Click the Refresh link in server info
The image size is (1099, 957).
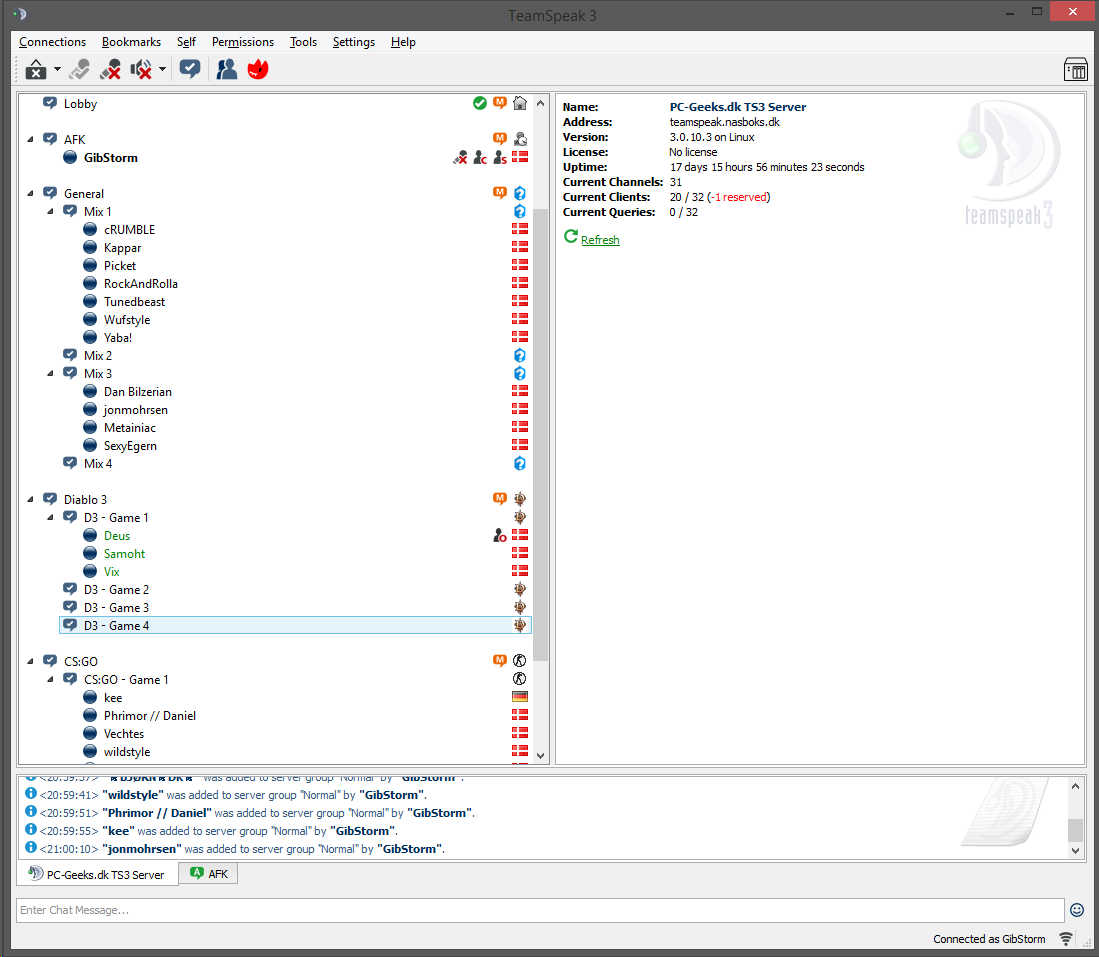coord(600,240)
